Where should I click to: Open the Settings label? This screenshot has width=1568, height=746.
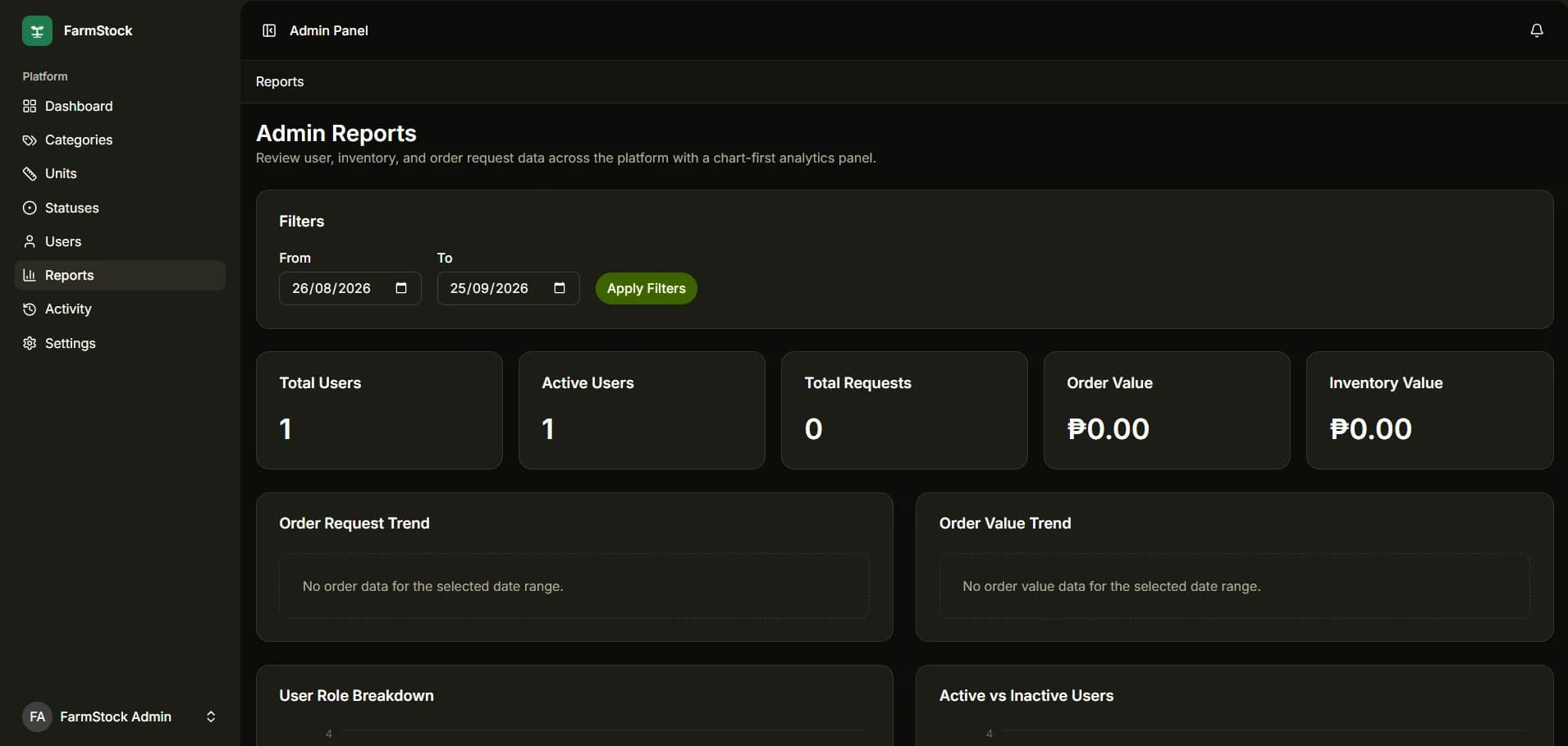(x=70, y=343)
